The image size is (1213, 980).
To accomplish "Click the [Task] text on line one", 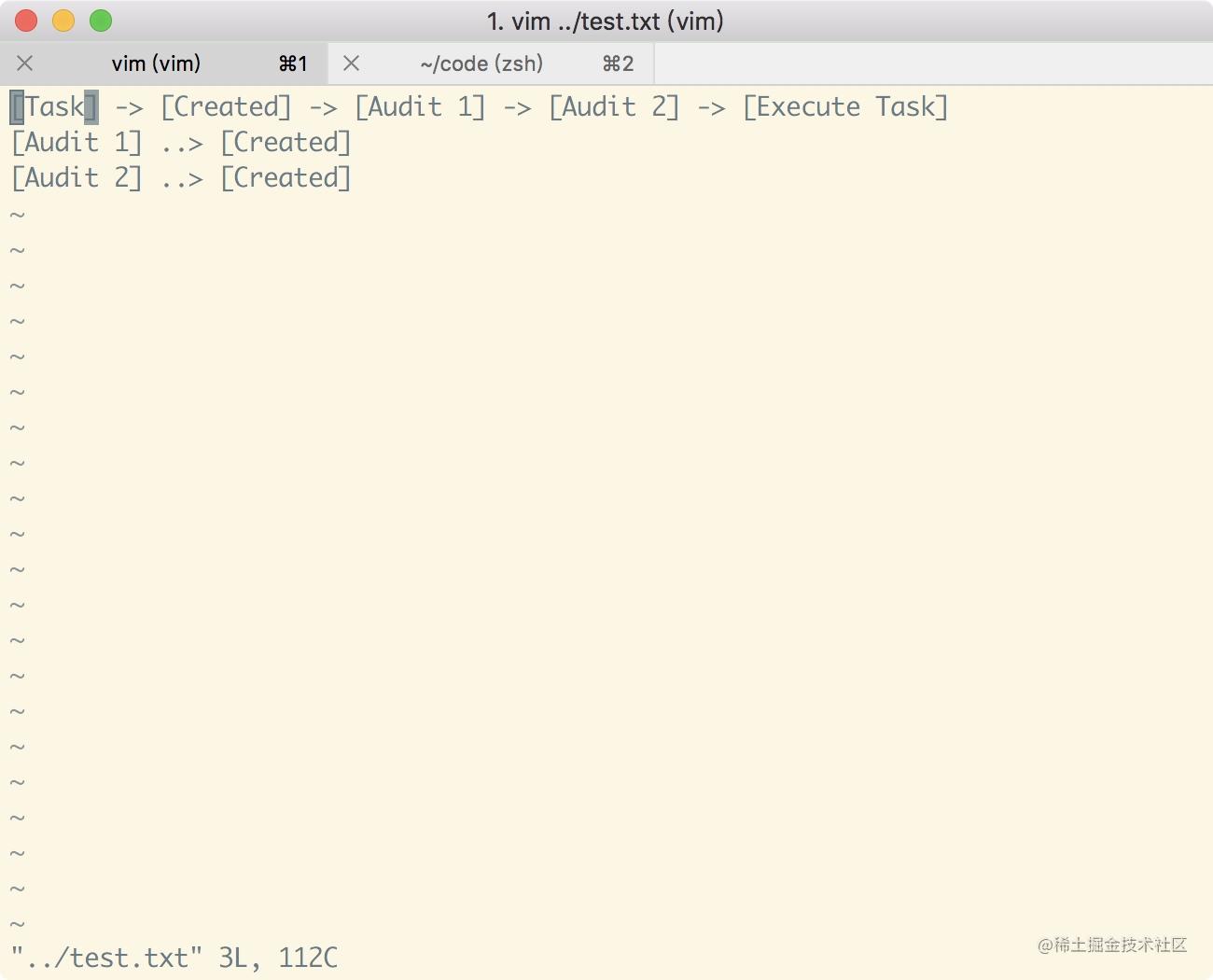I will click(54, 107).
